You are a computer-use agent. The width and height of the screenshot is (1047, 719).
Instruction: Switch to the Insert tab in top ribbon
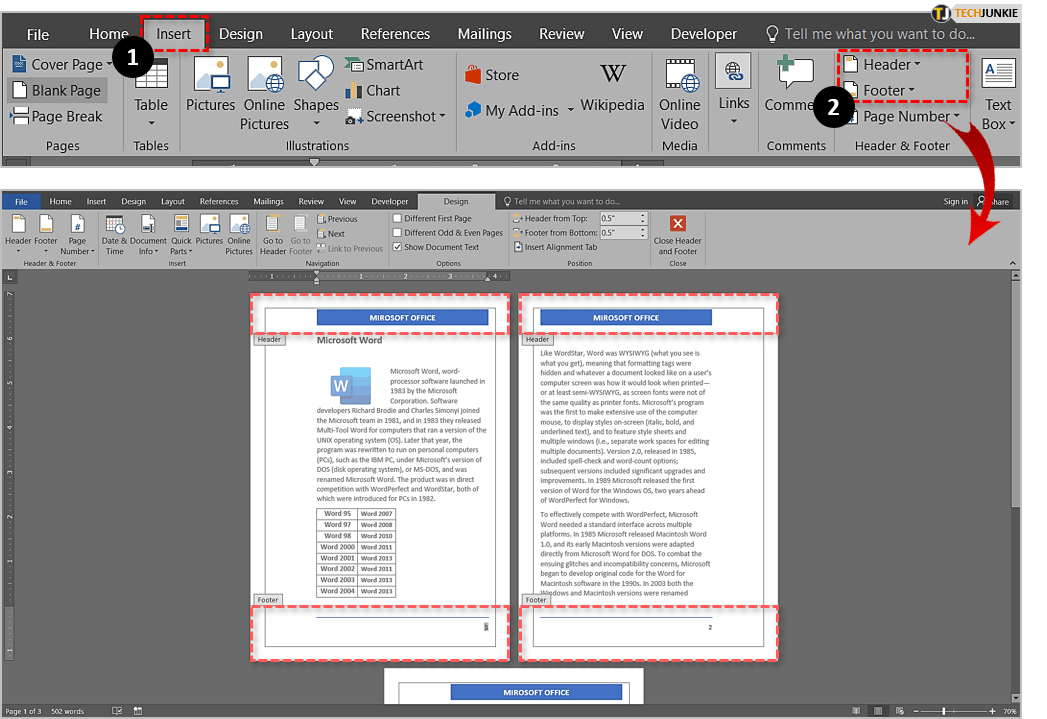click(173, 33)
